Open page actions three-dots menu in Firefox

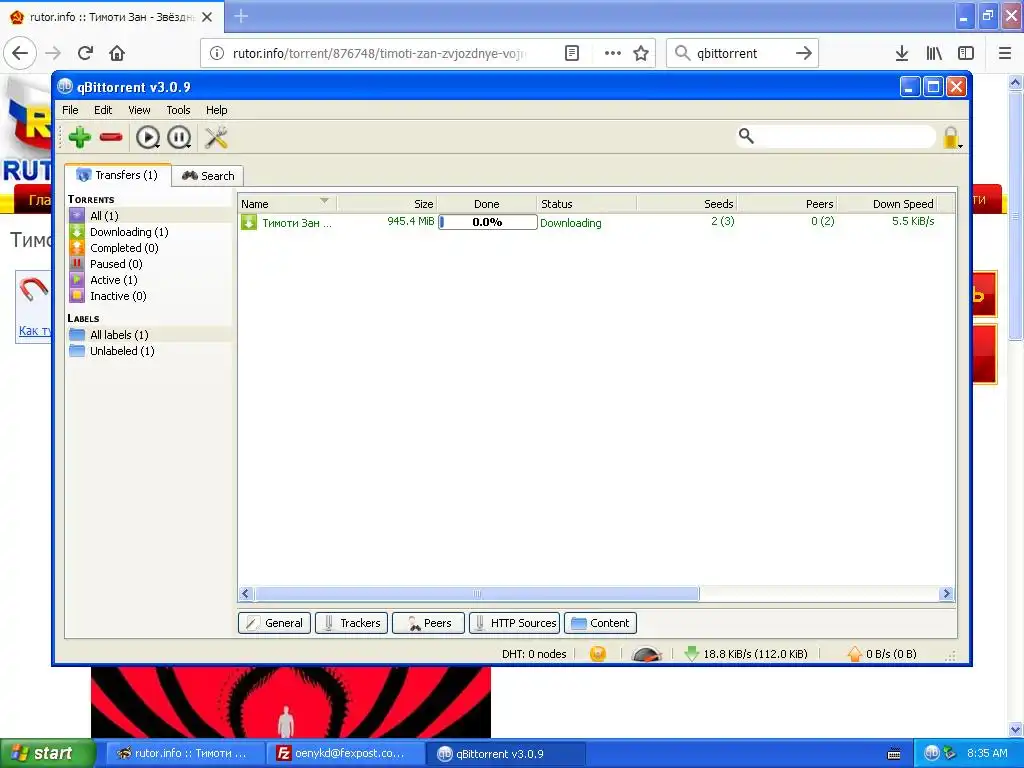pos(613,53)
